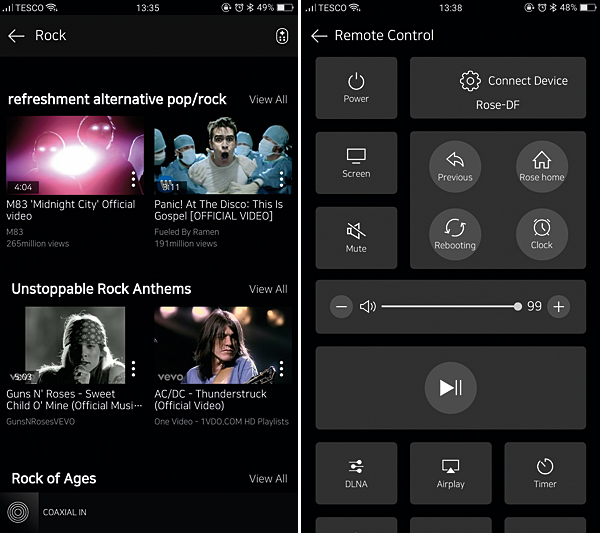
Task: Open remote control icon in Rock header
Action: pyautogui.click(x=282, y=36)
